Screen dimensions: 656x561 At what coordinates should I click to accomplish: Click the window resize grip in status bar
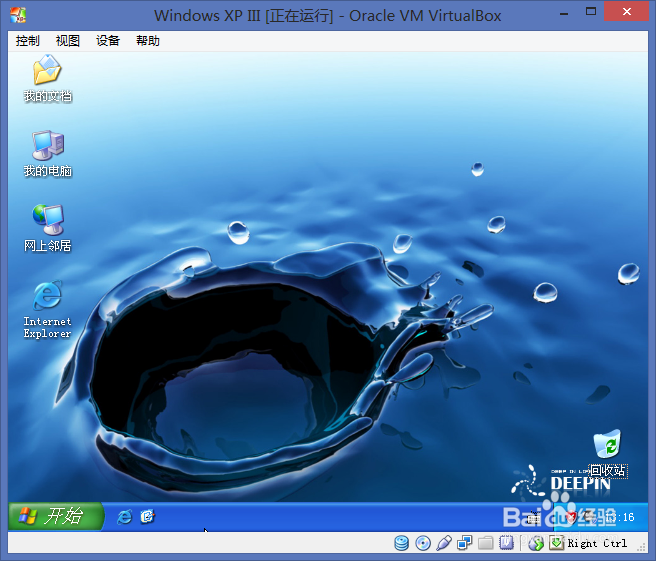641,546
